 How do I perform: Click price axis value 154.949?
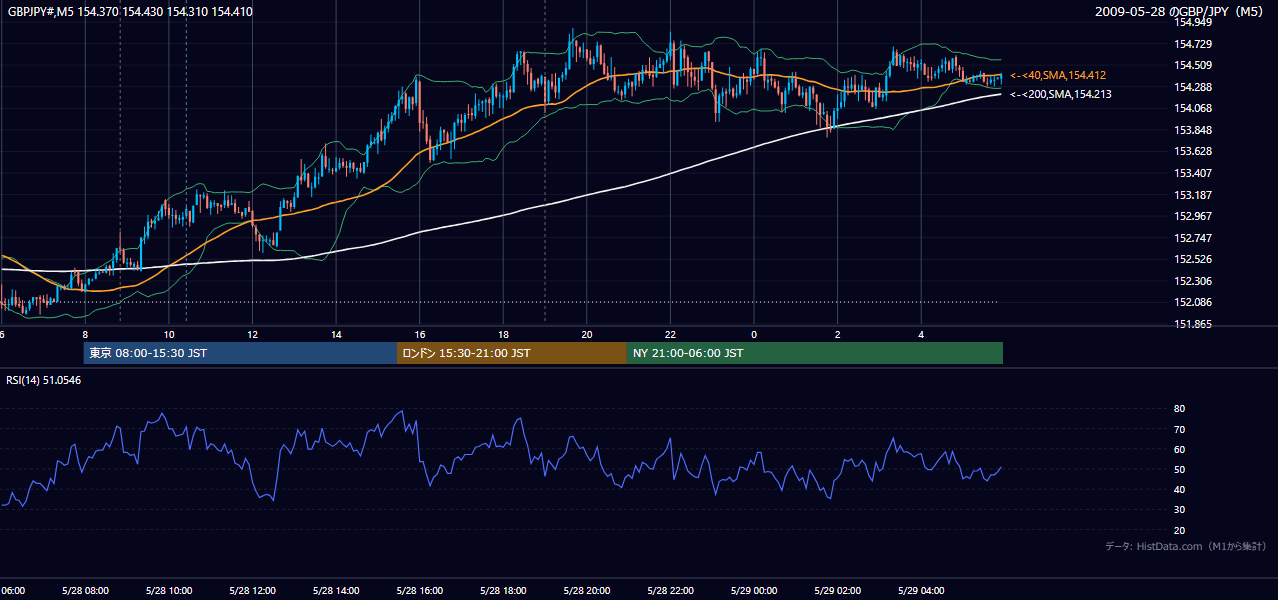1192,22
